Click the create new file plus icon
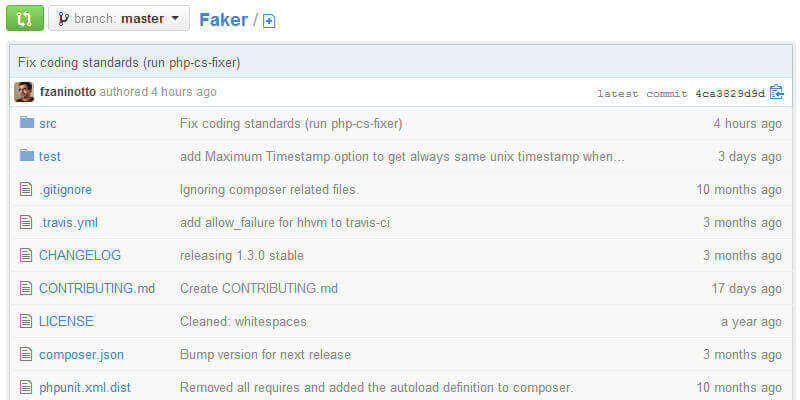This screenshot has width=800, height=400. 269,21
